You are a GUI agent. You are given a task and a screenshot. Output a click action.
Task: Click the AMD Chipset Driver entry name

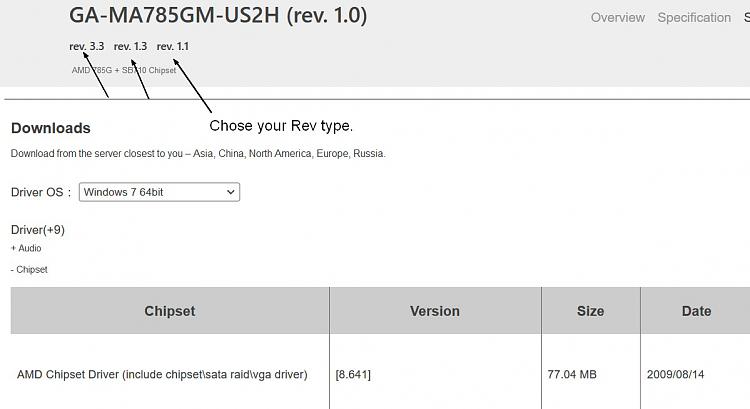coord(162,374)
